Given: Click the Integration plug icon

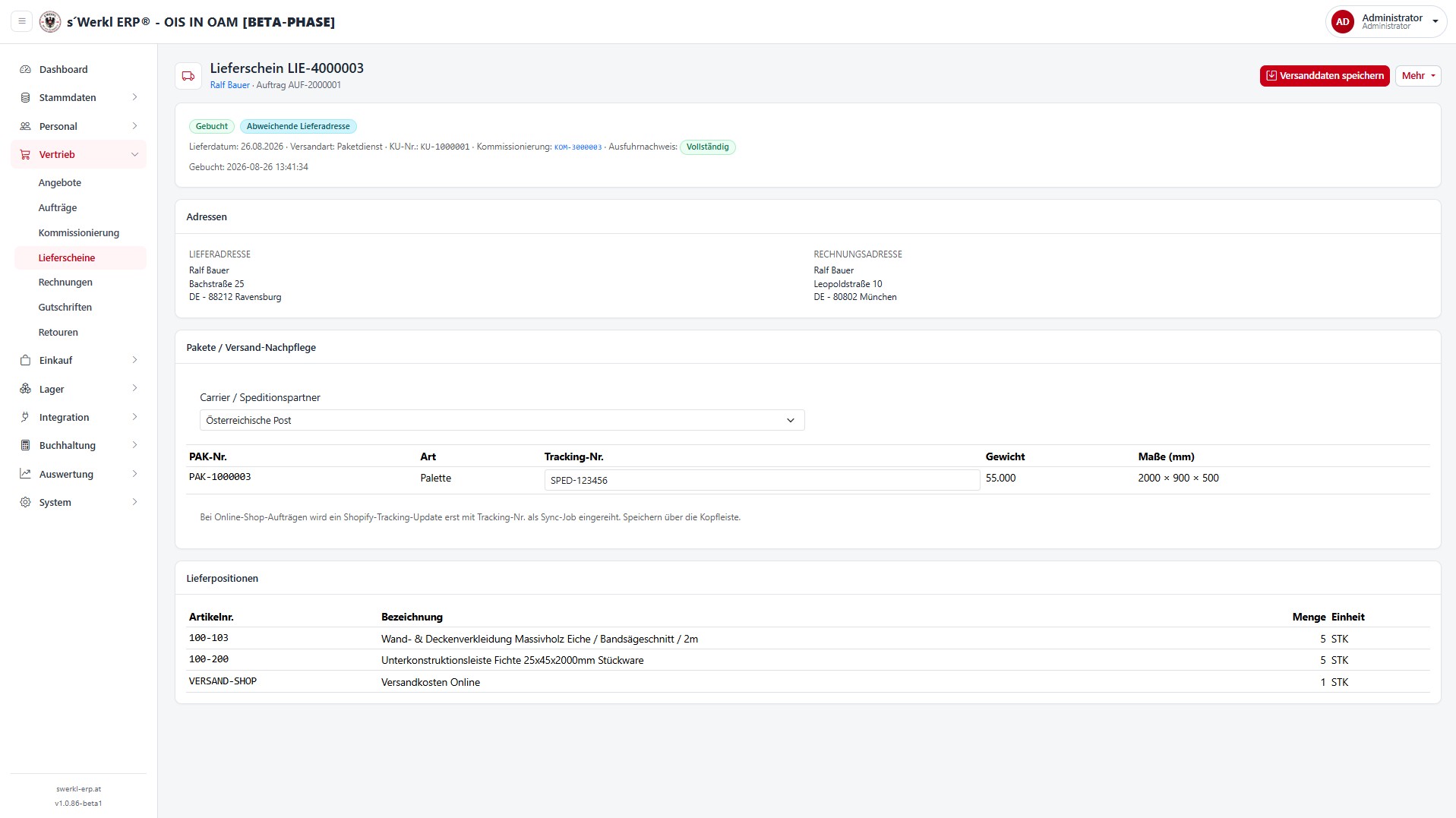Looking at the screenshot, I should 25,417.
